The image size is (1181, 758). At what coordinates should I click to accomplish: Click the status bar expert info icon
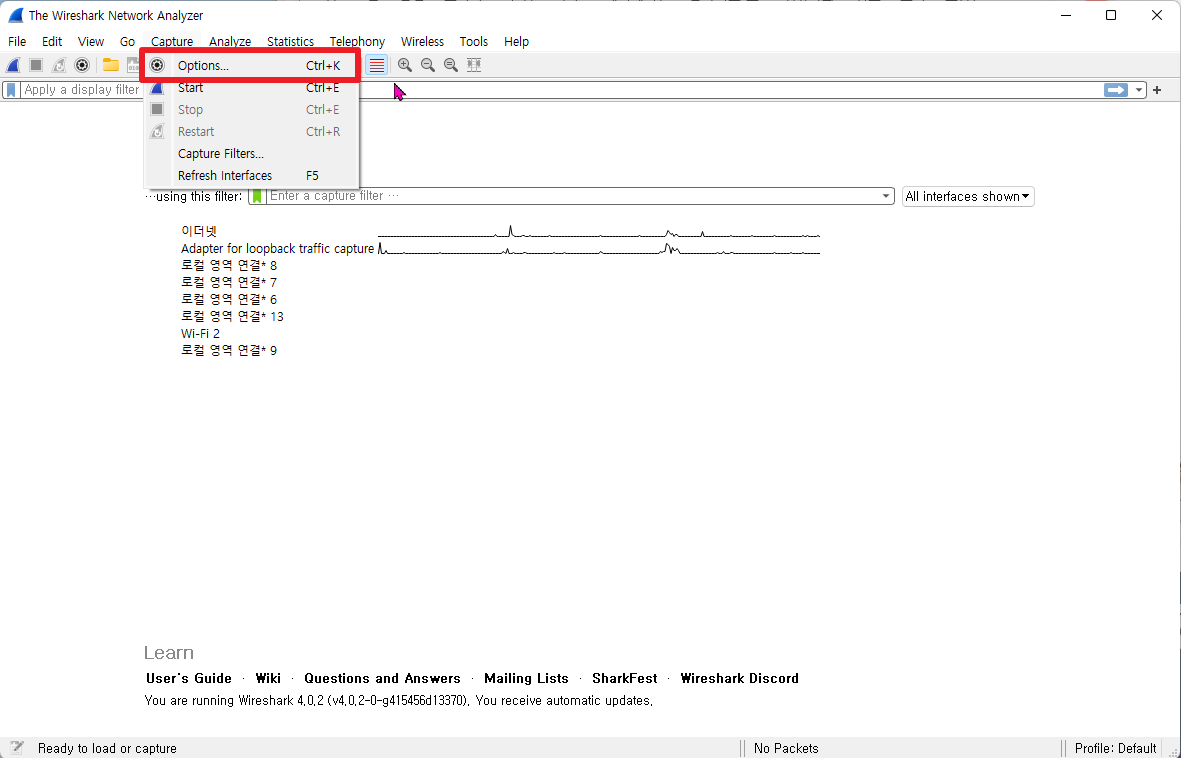17,748
